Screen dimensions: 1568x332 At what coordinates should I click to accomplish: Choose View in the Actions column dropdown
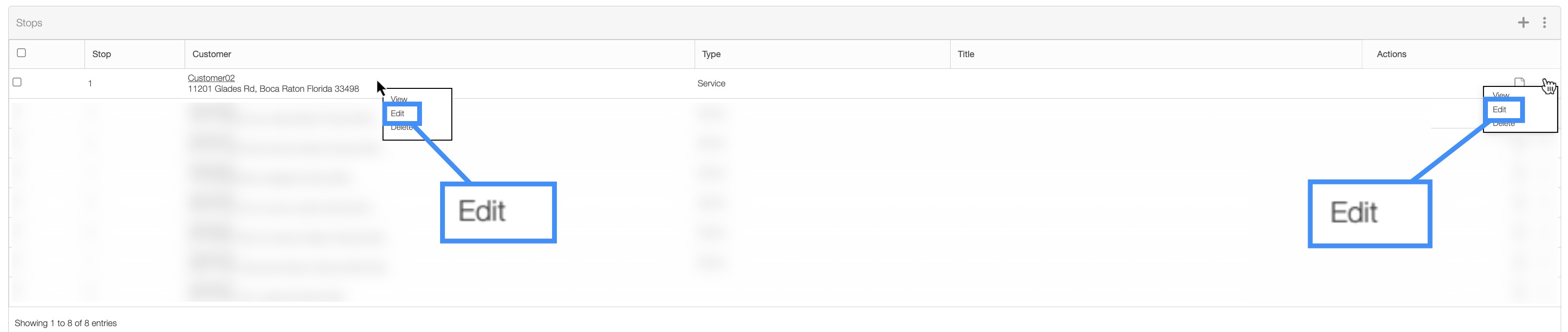[x=1501, y=95]
